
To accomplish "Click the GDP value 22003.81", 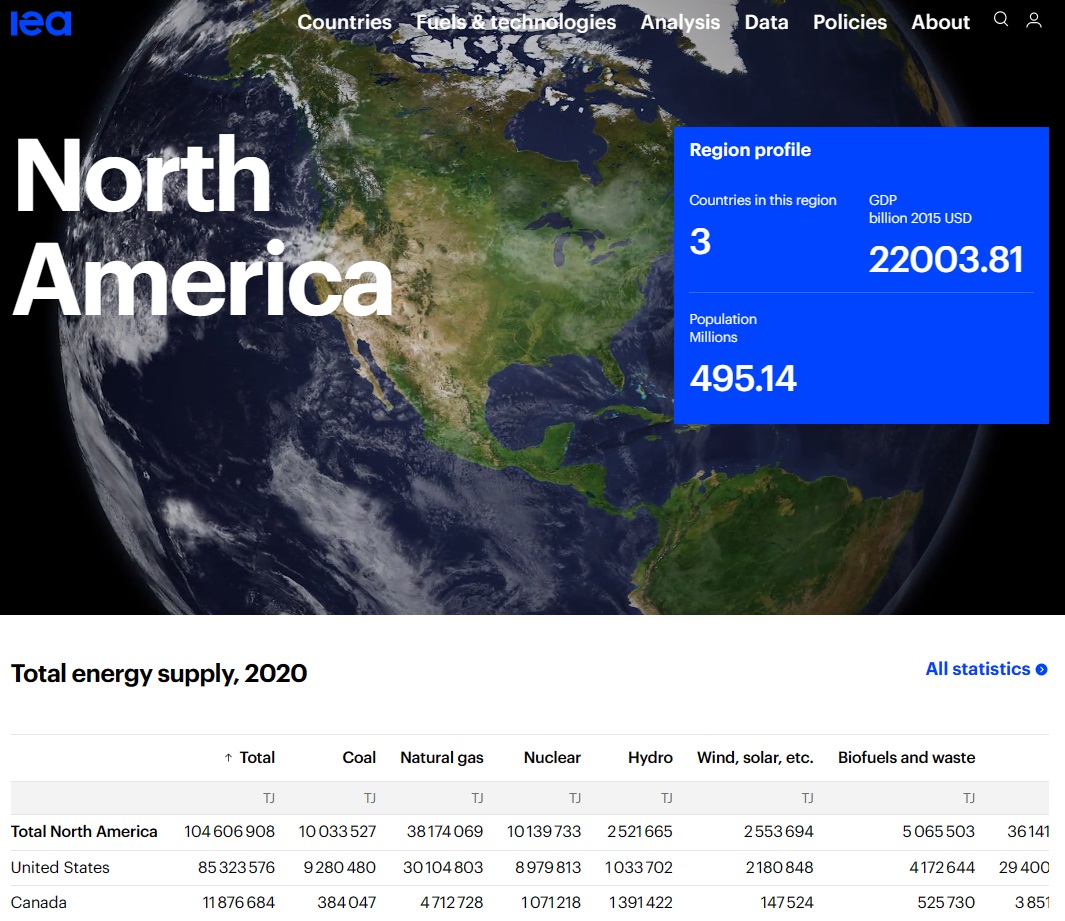I will (945, 259).
